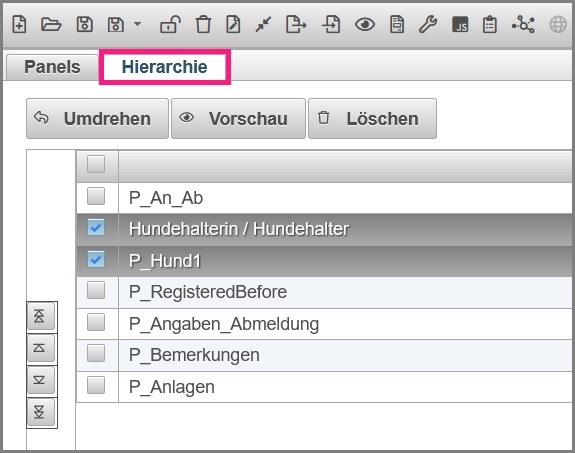Switch to the Panels tab
575x453 pixels.
pos(52,67)
